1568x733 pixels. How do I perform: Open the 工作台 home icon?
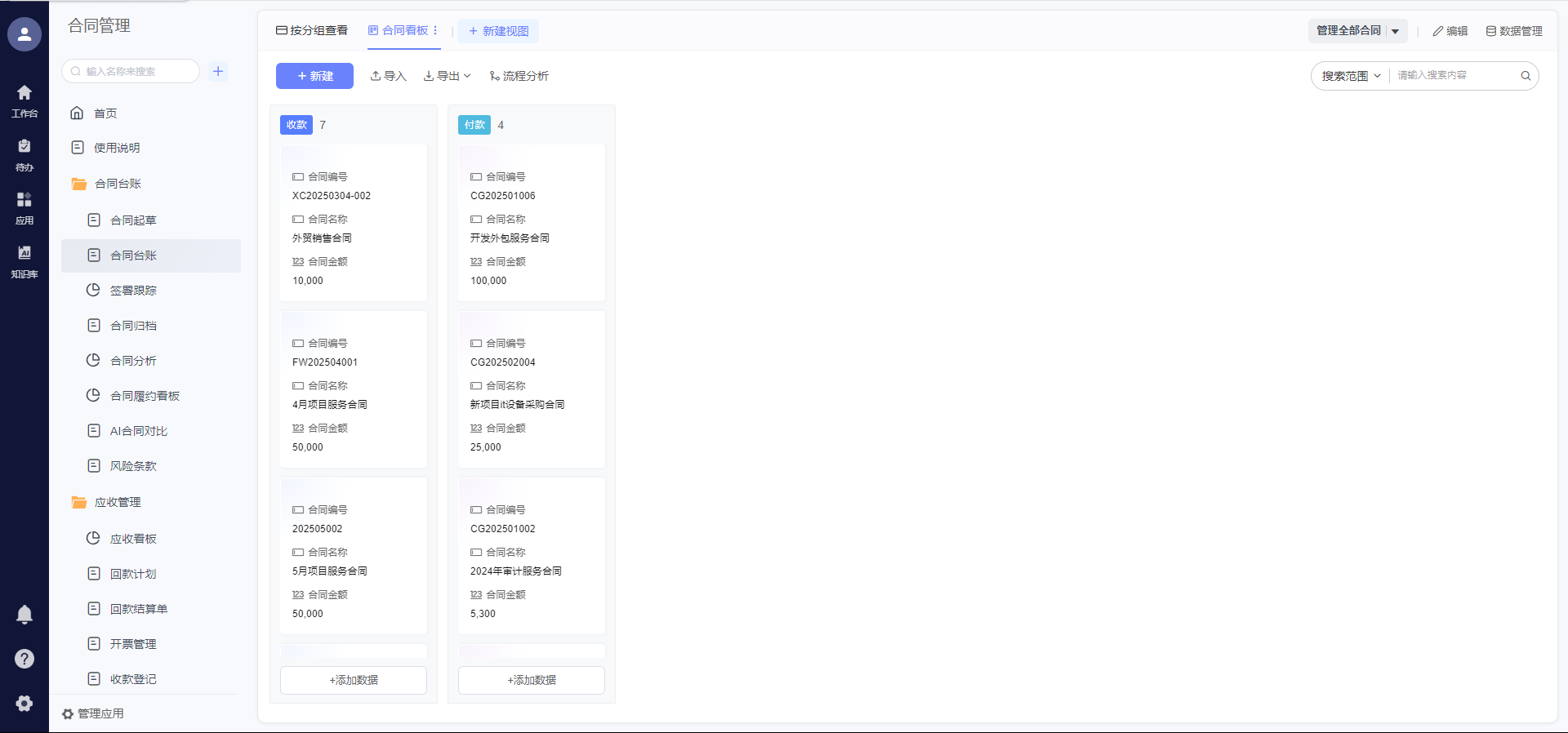click(x=24, y=100)
